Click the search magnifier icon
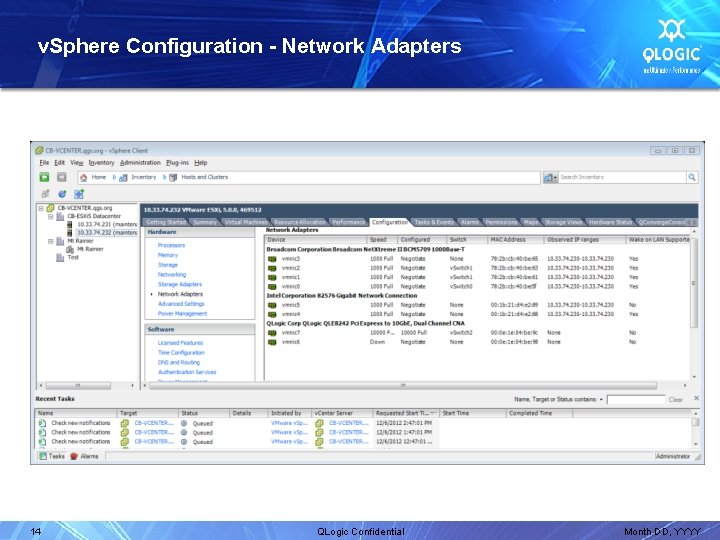Image resolution: width=720 pixels, height=540 pixels. click(692, 177)
